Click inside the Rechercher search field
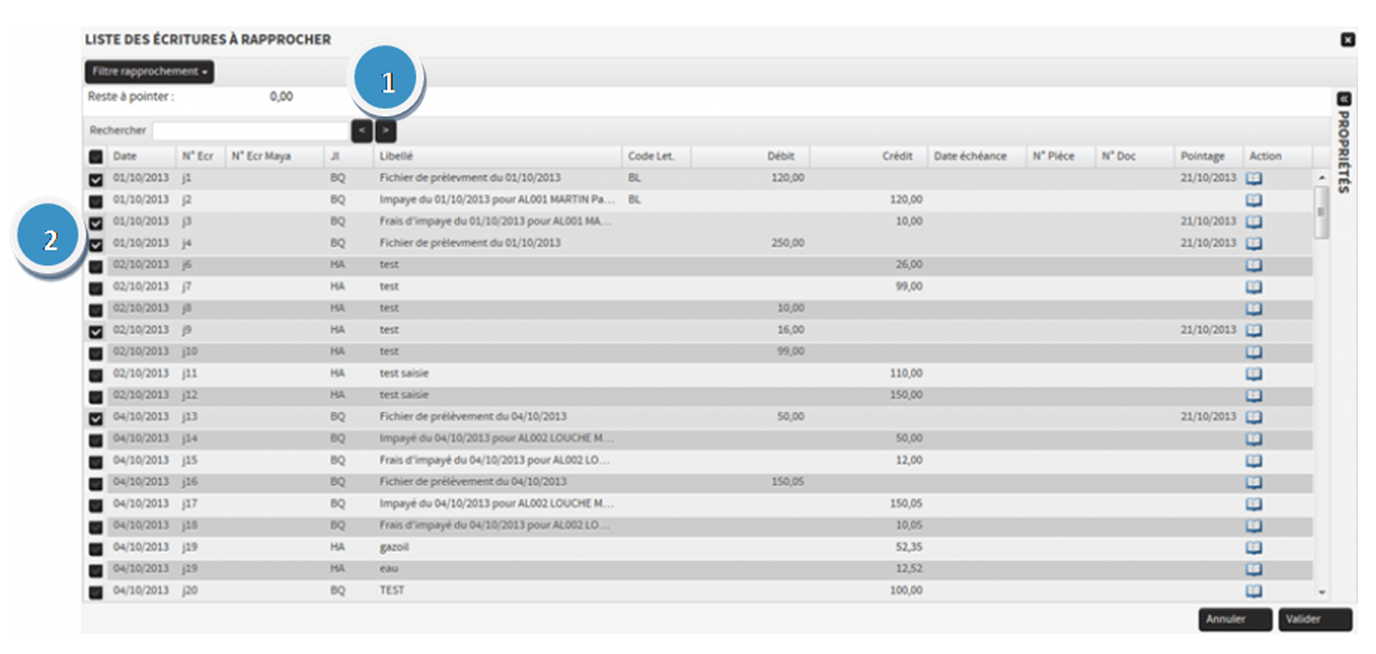Screen dimensions: 1376x654 (x=250, y=130)
